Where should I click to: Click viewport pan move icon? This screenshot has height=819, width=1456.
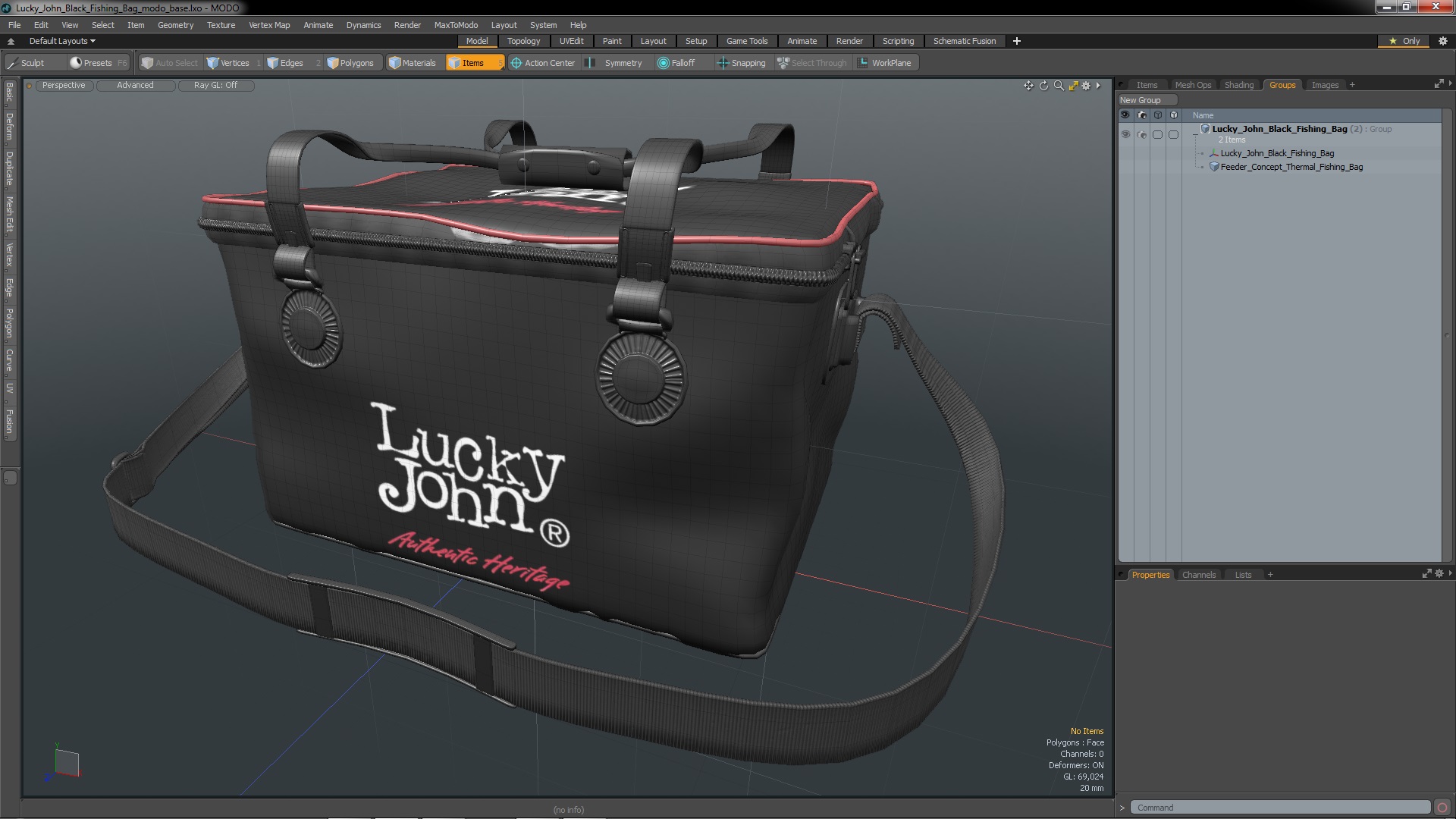1028,86
